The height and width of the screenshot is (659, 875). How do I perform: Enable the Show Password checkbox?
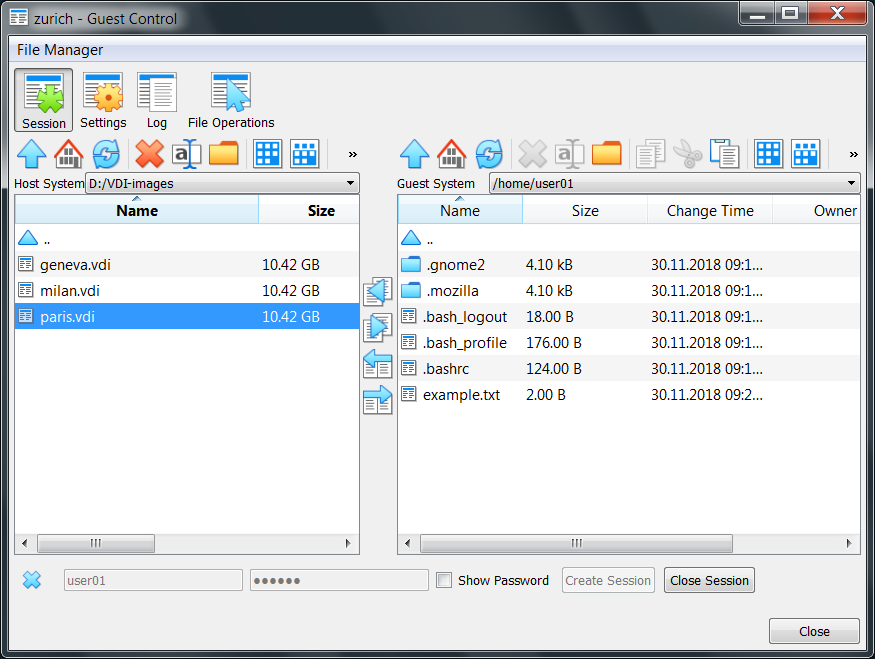pos(443,580)
